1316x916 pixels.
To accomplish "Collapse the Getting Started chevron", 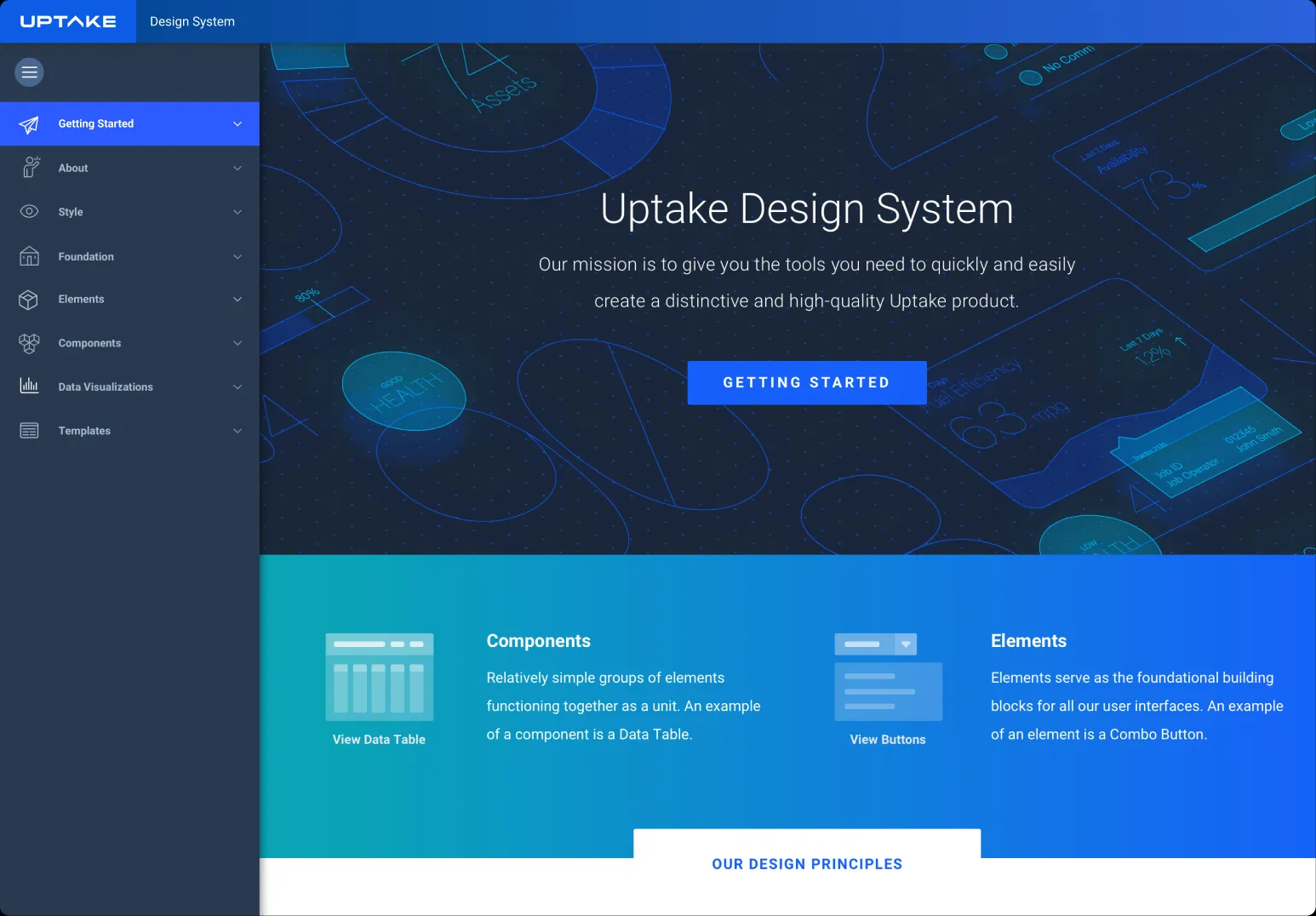I will (x=237, y=124).
